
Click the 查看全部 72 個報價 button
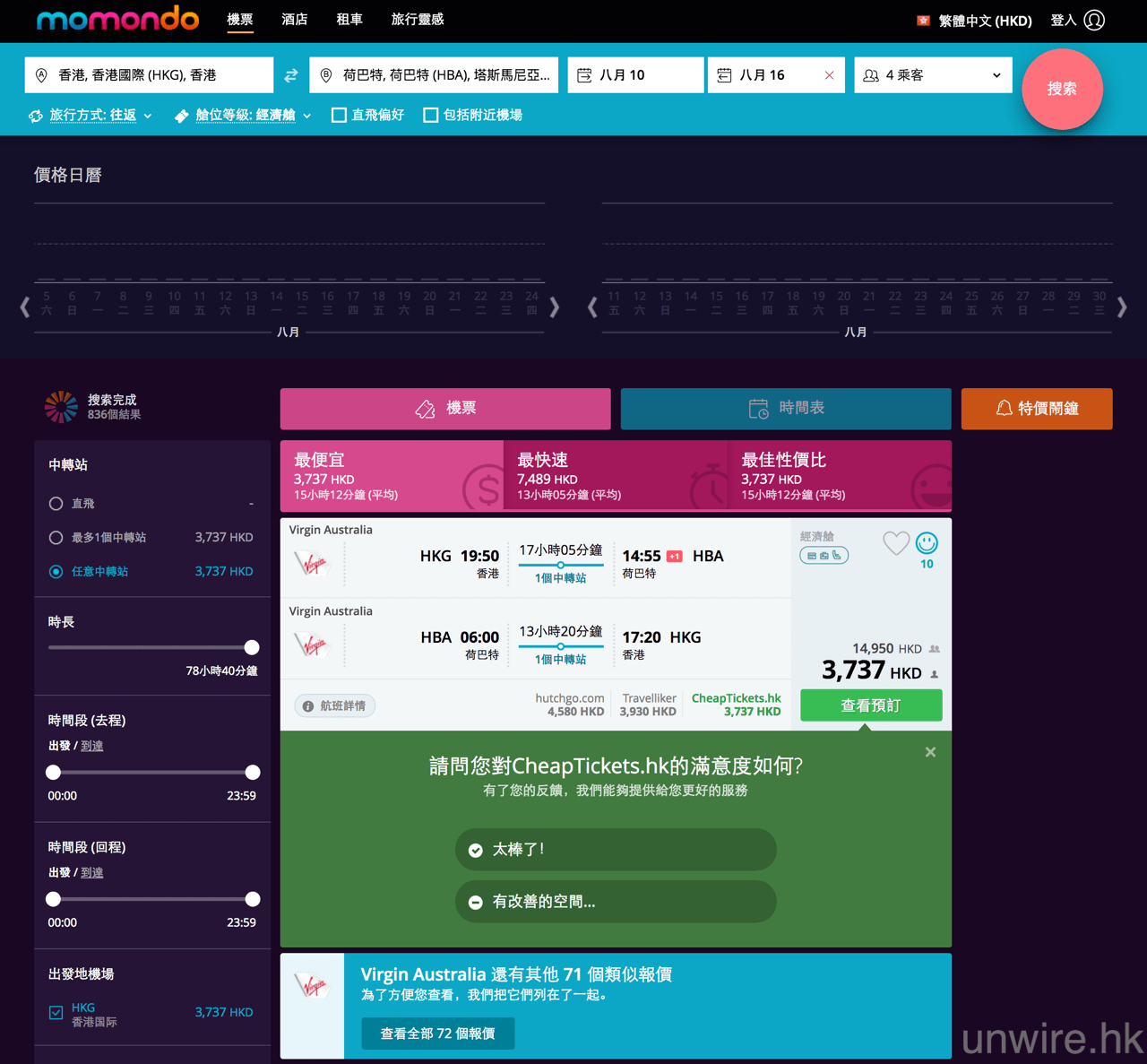pos(438,1034)
